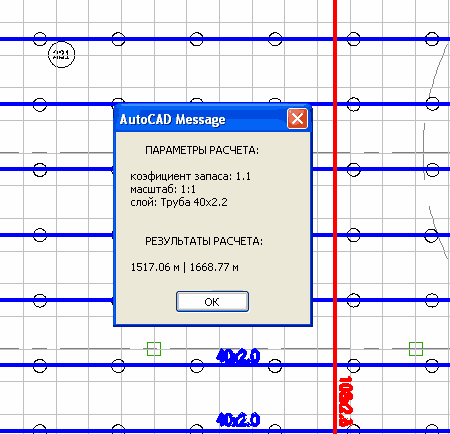Click the слой: Труба 40x2.2 line
The height and width of the screenshot is (434, 450).
(x=179, y=202)
